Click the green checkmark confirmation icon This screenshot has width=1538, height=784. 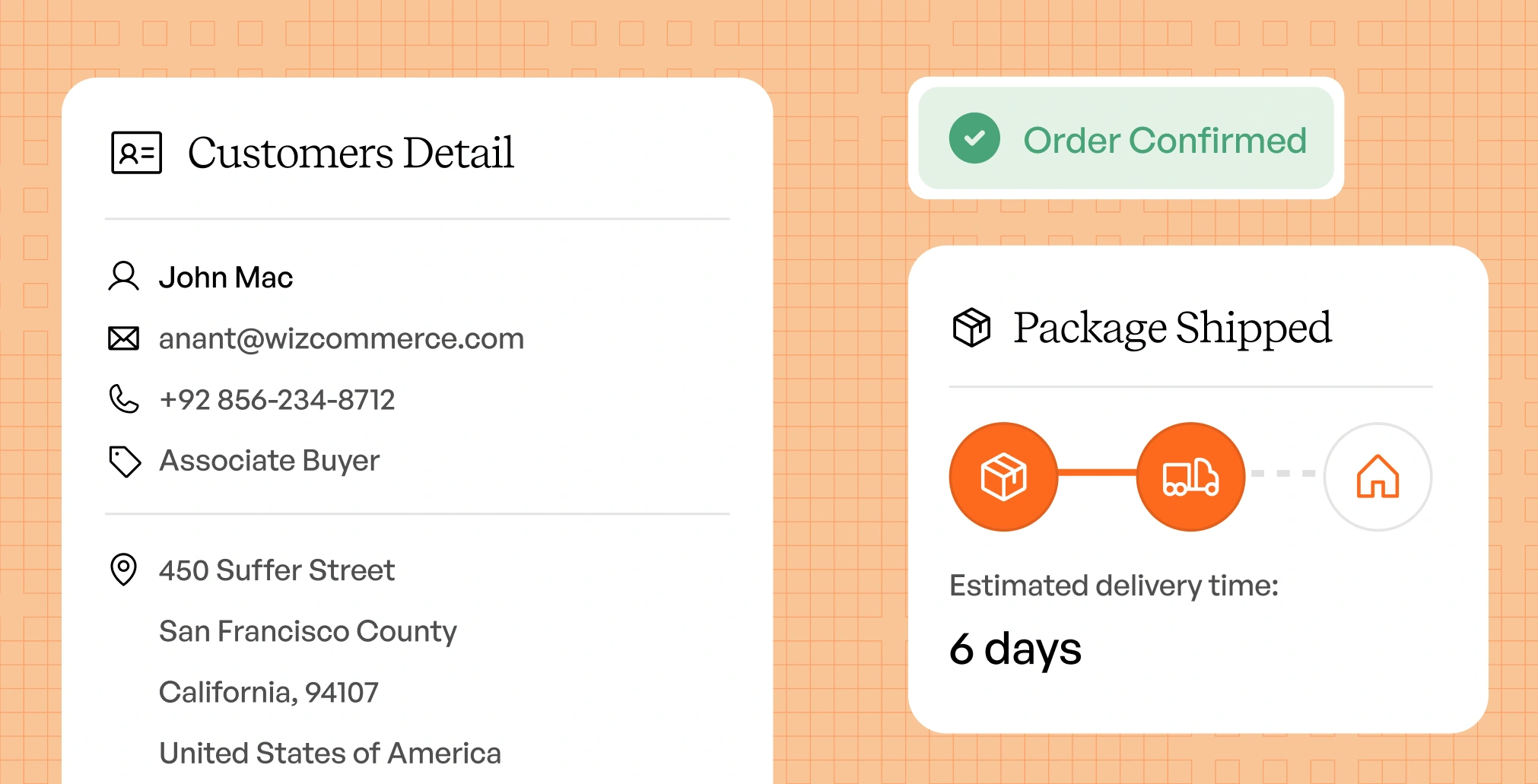(974, 138)
